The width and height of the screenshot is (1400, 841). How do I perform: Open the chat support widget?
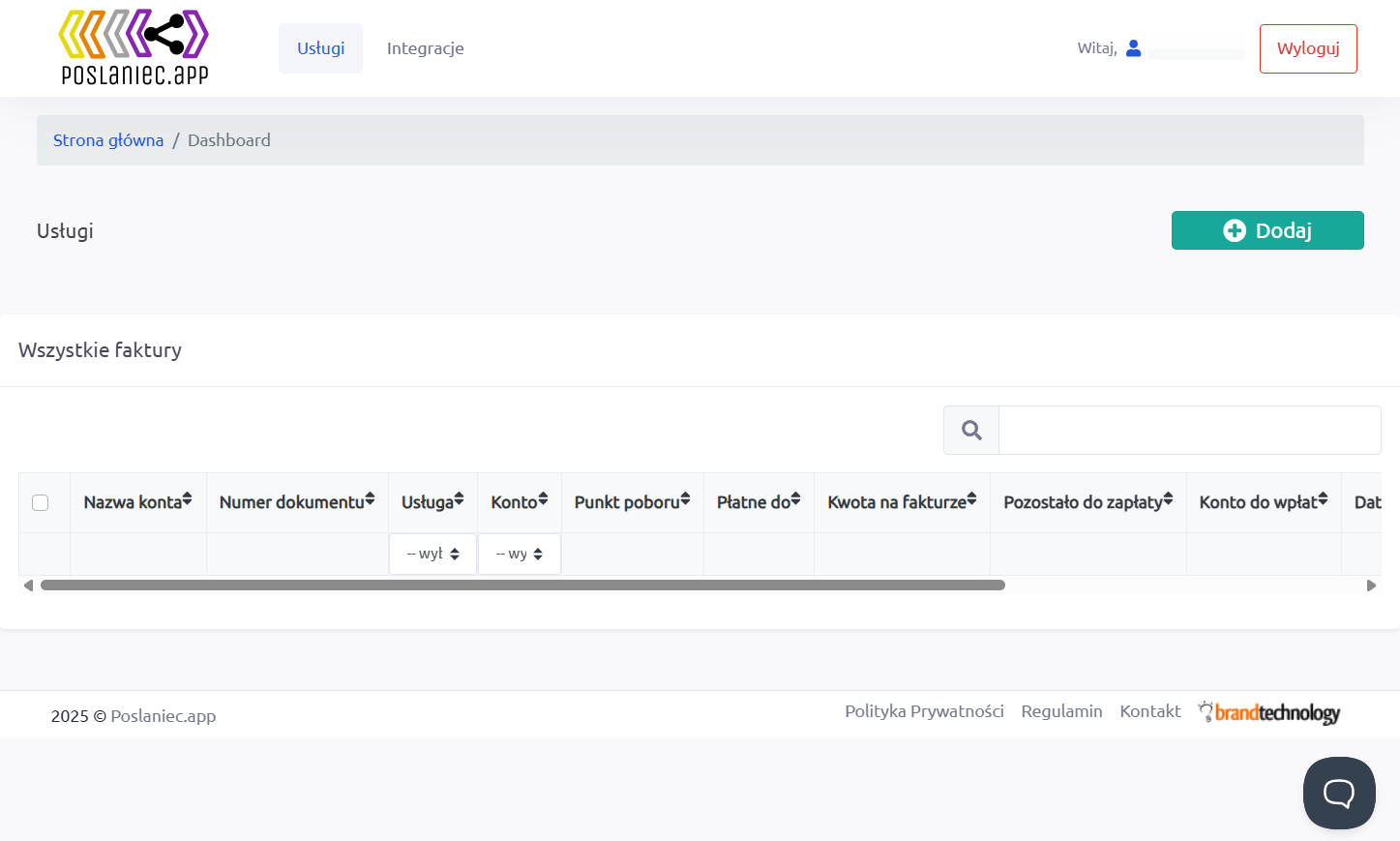point(1339,793)
